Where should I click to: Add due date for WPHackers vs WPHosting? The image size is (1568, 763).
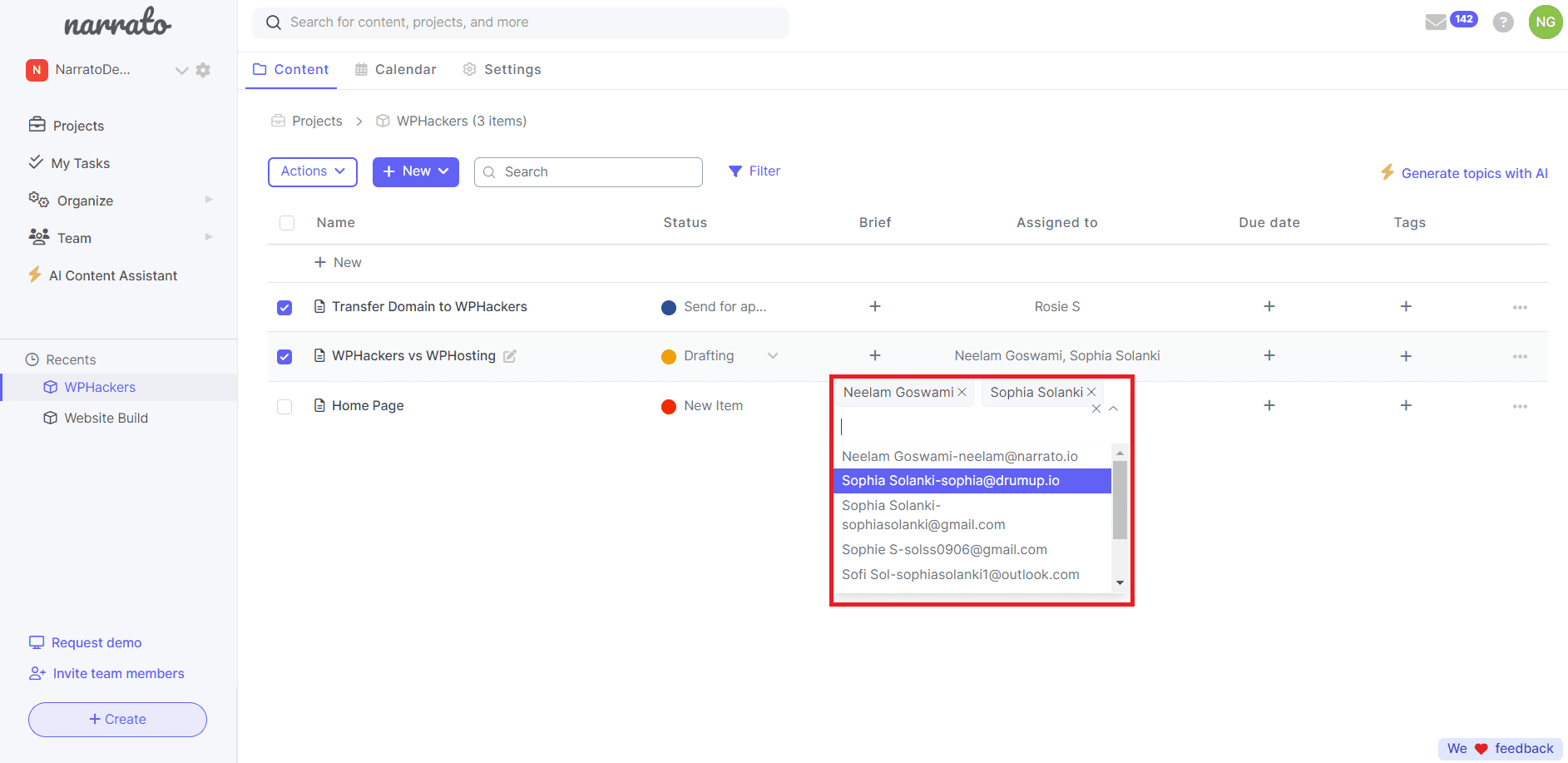pos(1269,355)
